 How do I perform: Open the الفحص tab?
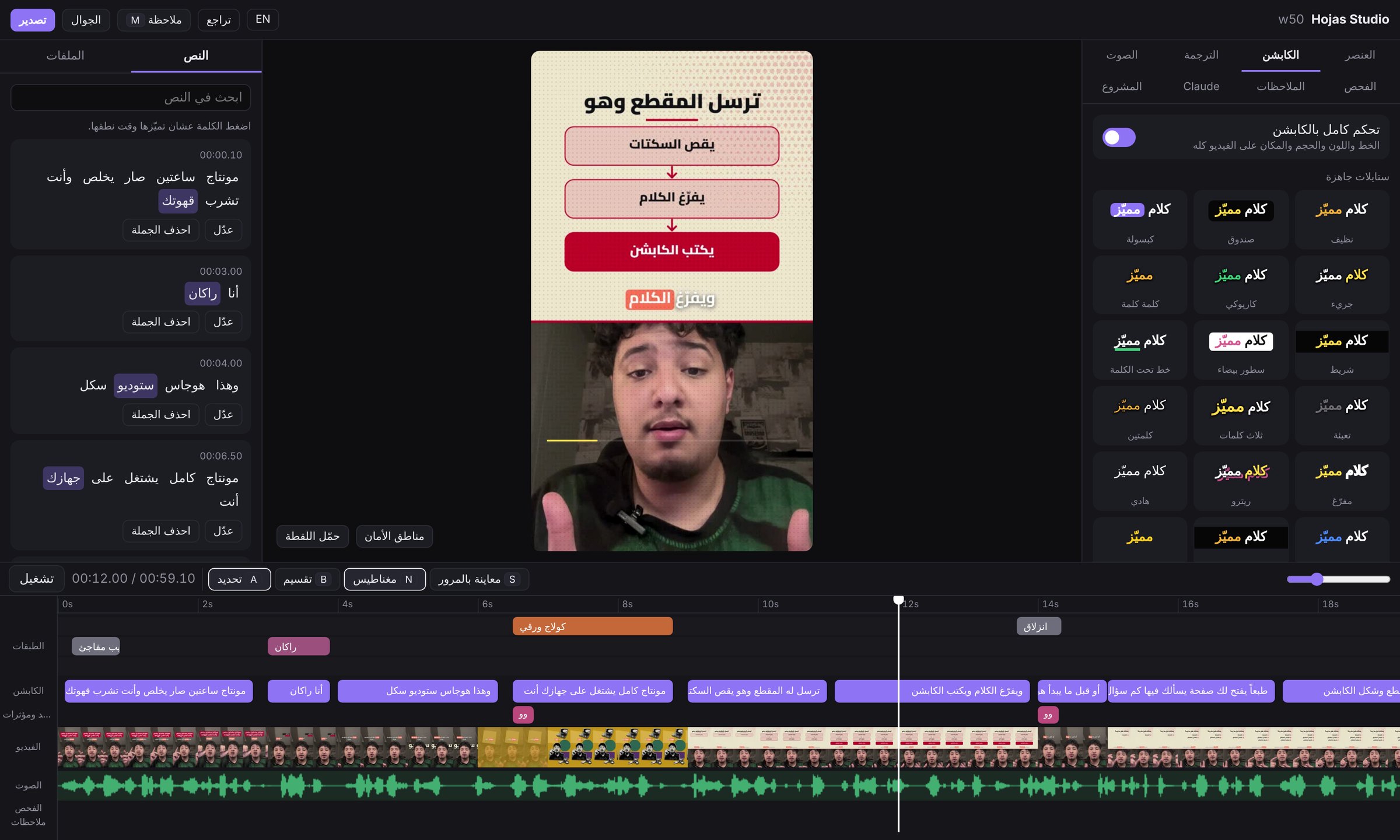point(1360,86)
